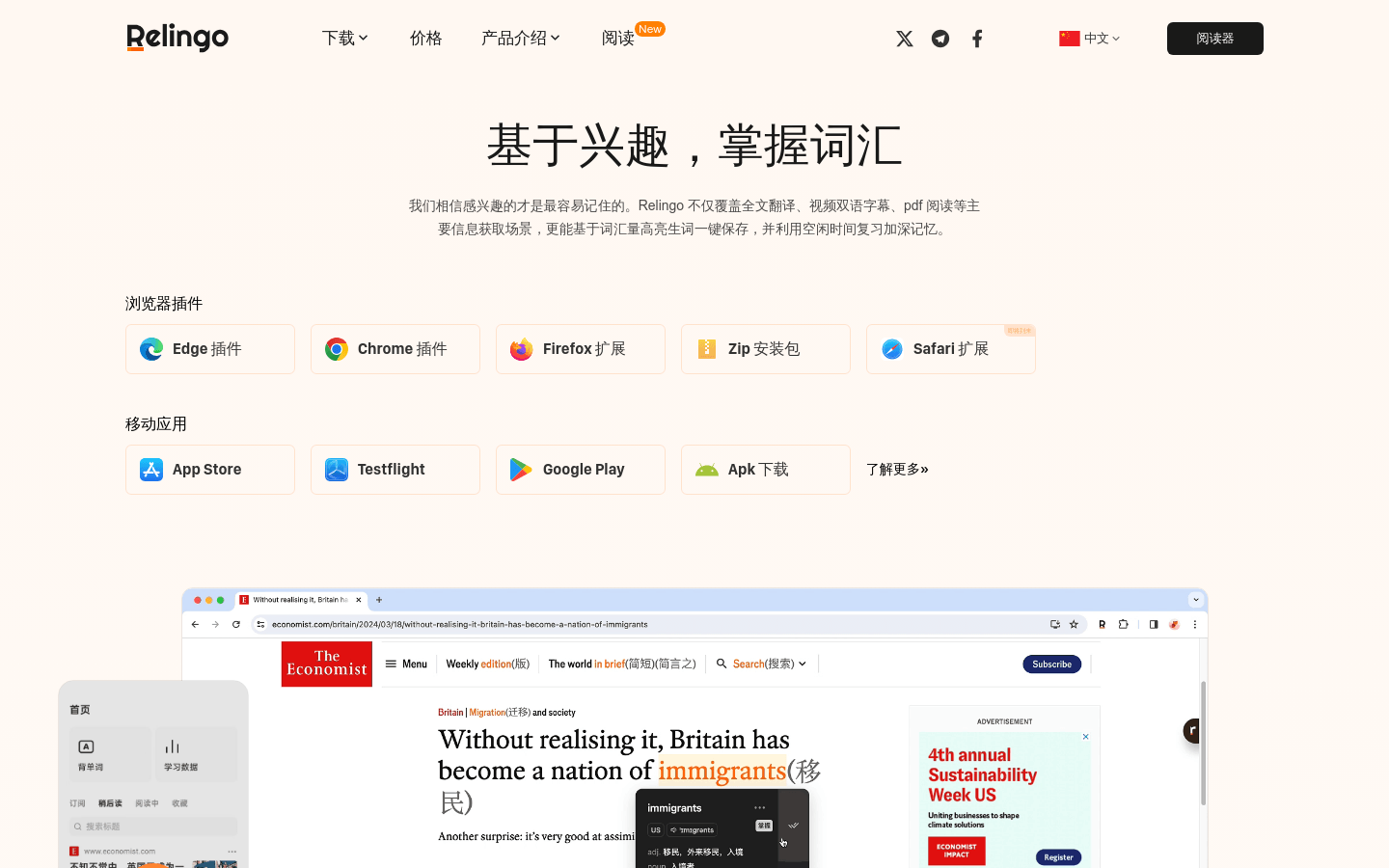The image size is (1389, 868).
Task: Open the 价格 menu item
Action: coord(425,38)
